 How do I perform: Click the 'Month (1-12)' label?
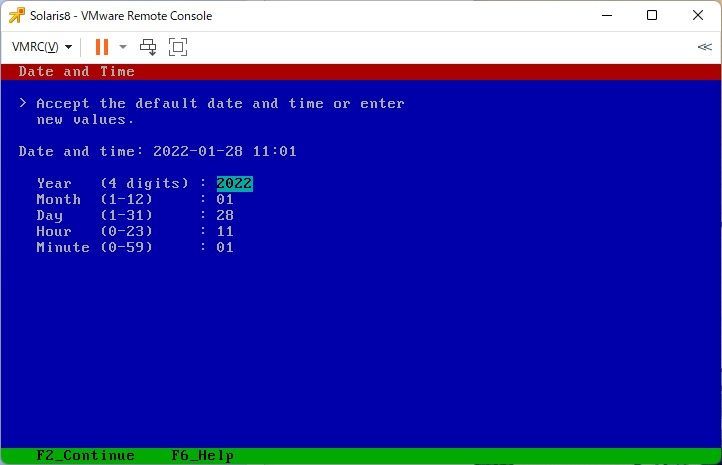(94, 199)
